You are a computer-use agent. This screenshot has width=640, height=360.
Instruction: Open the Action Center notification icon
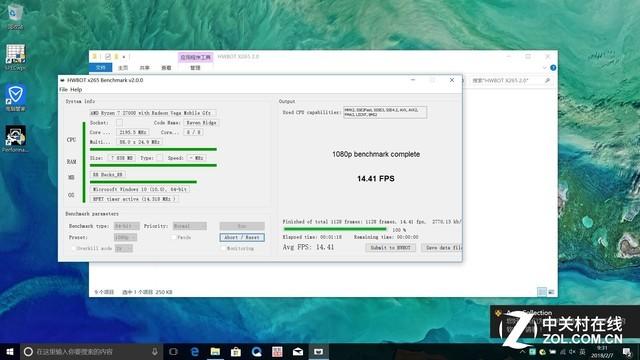(627, 351)
